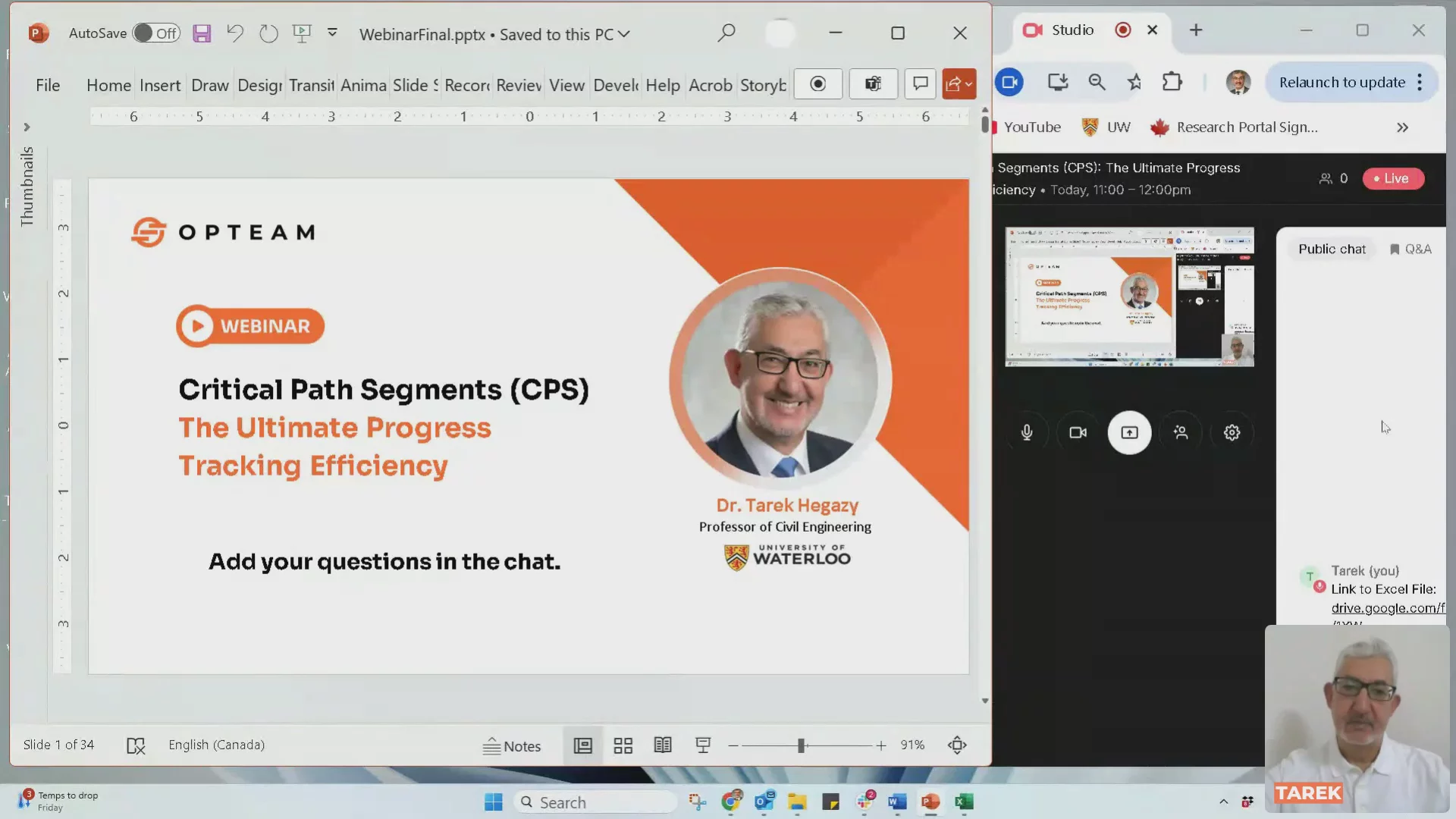Viewport: 1456px width, 819px height.
Task: Open the View ribbon tab
Action: click(566, 85)
